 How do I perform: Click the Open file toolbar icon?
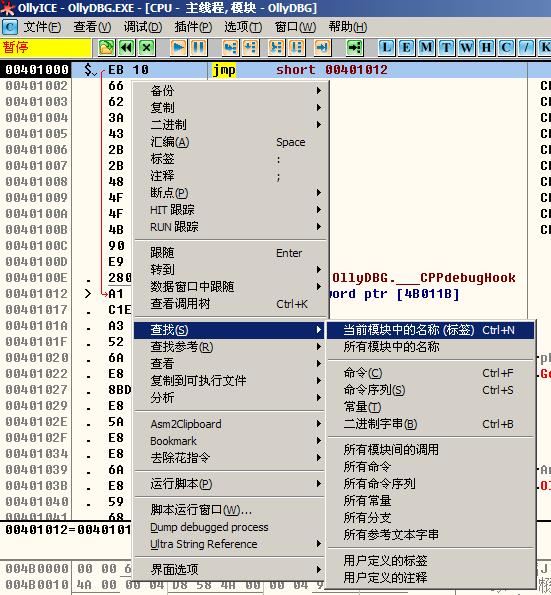[106, 48]
